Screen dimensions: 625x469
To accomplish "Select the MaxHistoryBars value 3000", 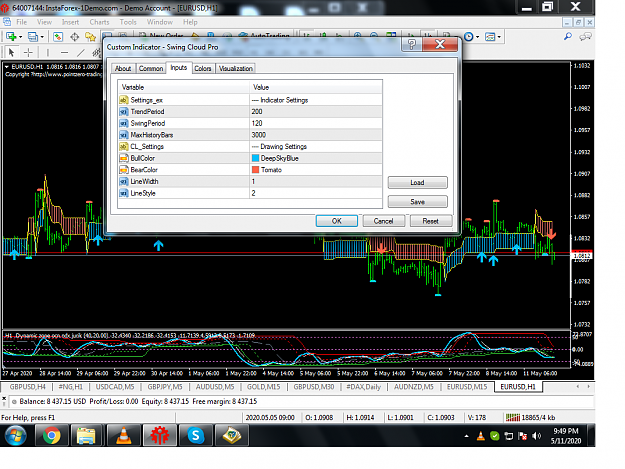I will 315,135.
